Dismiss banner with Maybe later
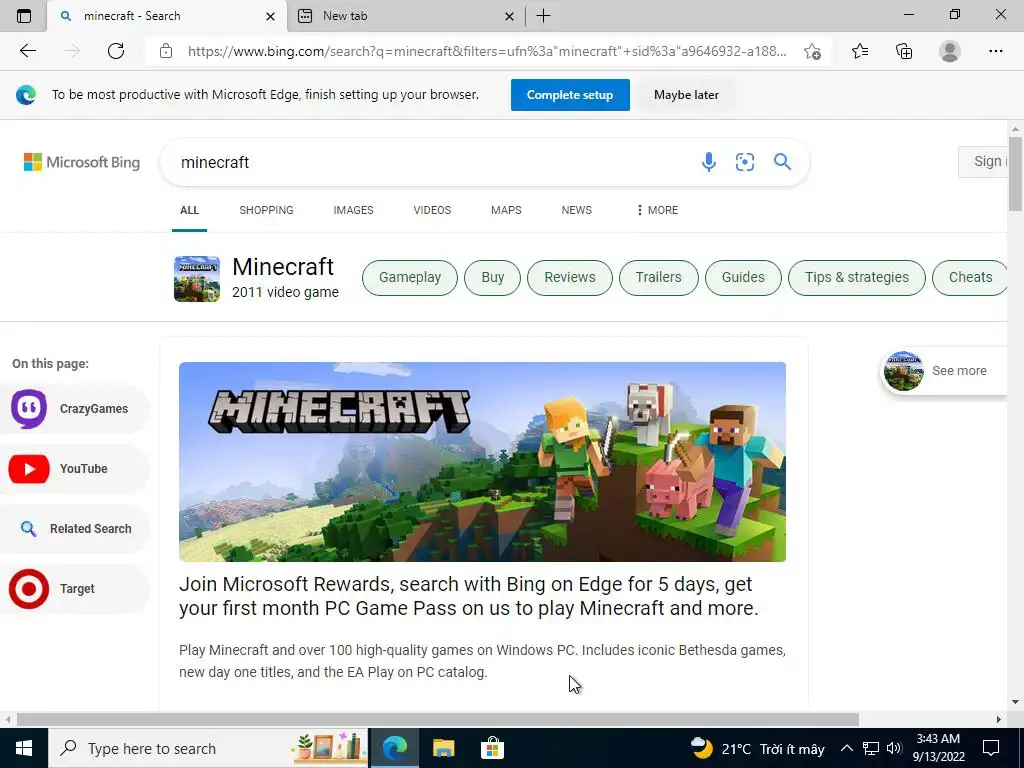 pyautogui.click(x=686, y=95)
